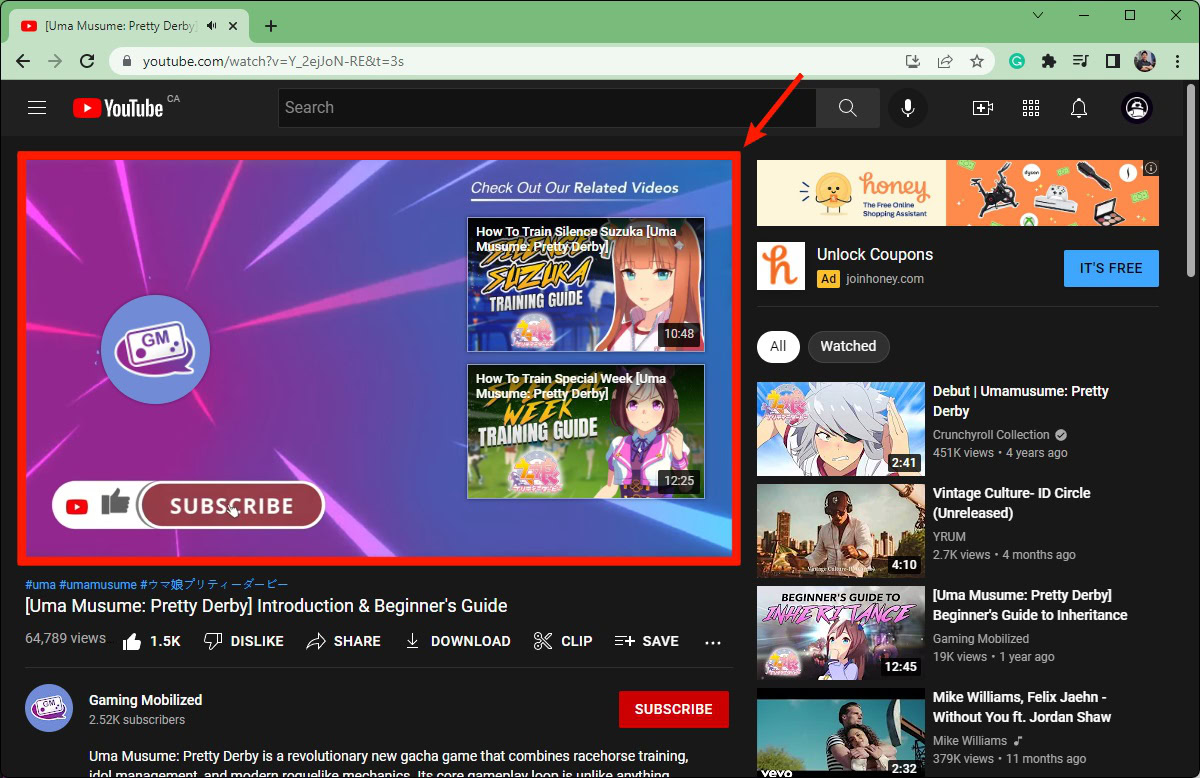Click the #umamusume hashtag link

tap(97, 584)
